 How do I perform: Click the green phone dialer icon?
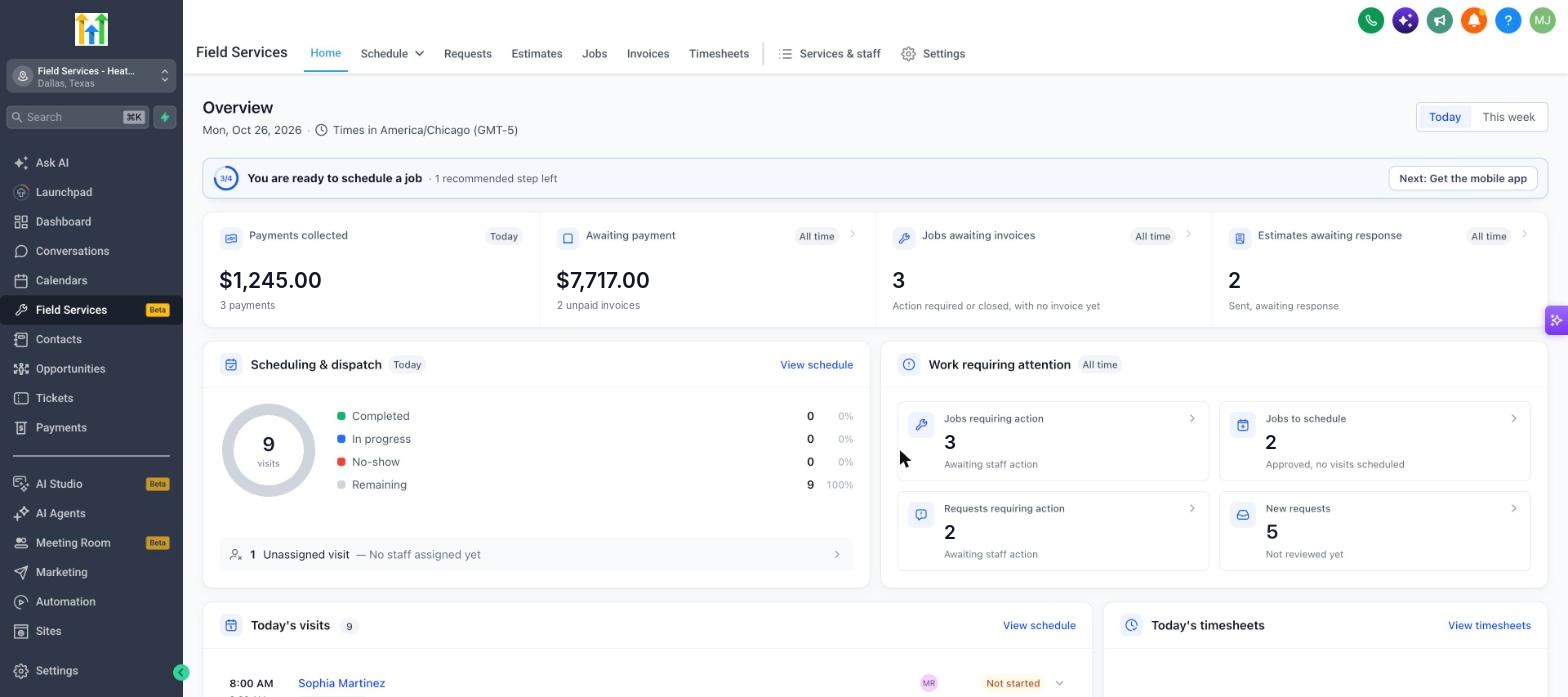pos(1371,20)
